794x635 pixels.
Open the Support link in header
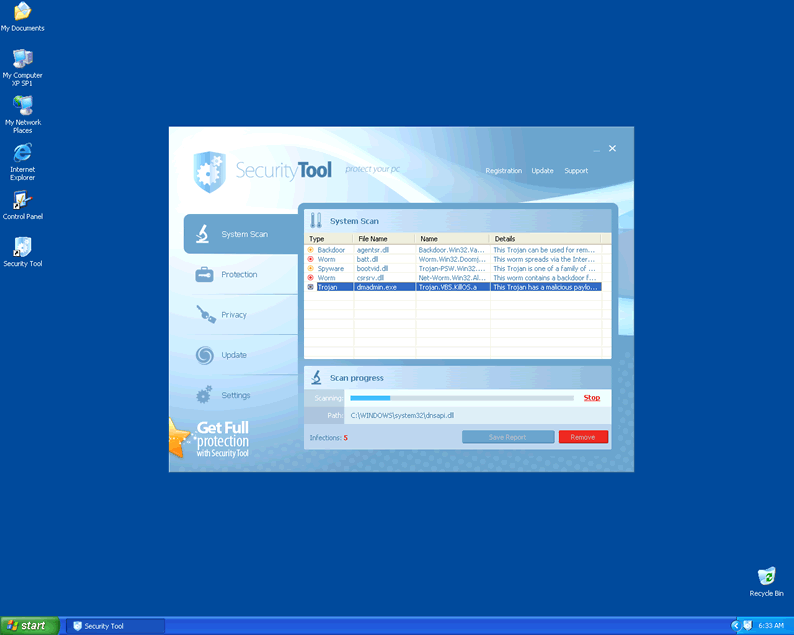576,171
